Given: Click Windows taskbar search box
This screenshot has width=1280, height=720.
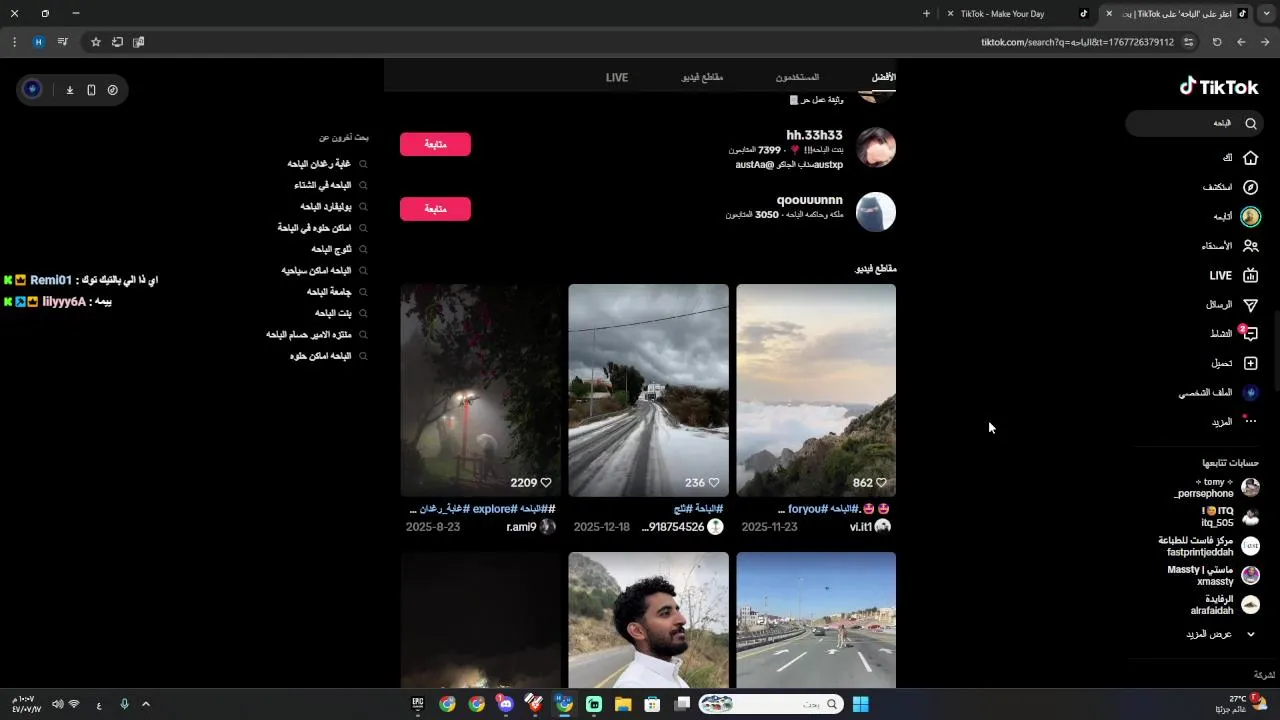Looking at the screenshot, I should [x=770, y=704].
